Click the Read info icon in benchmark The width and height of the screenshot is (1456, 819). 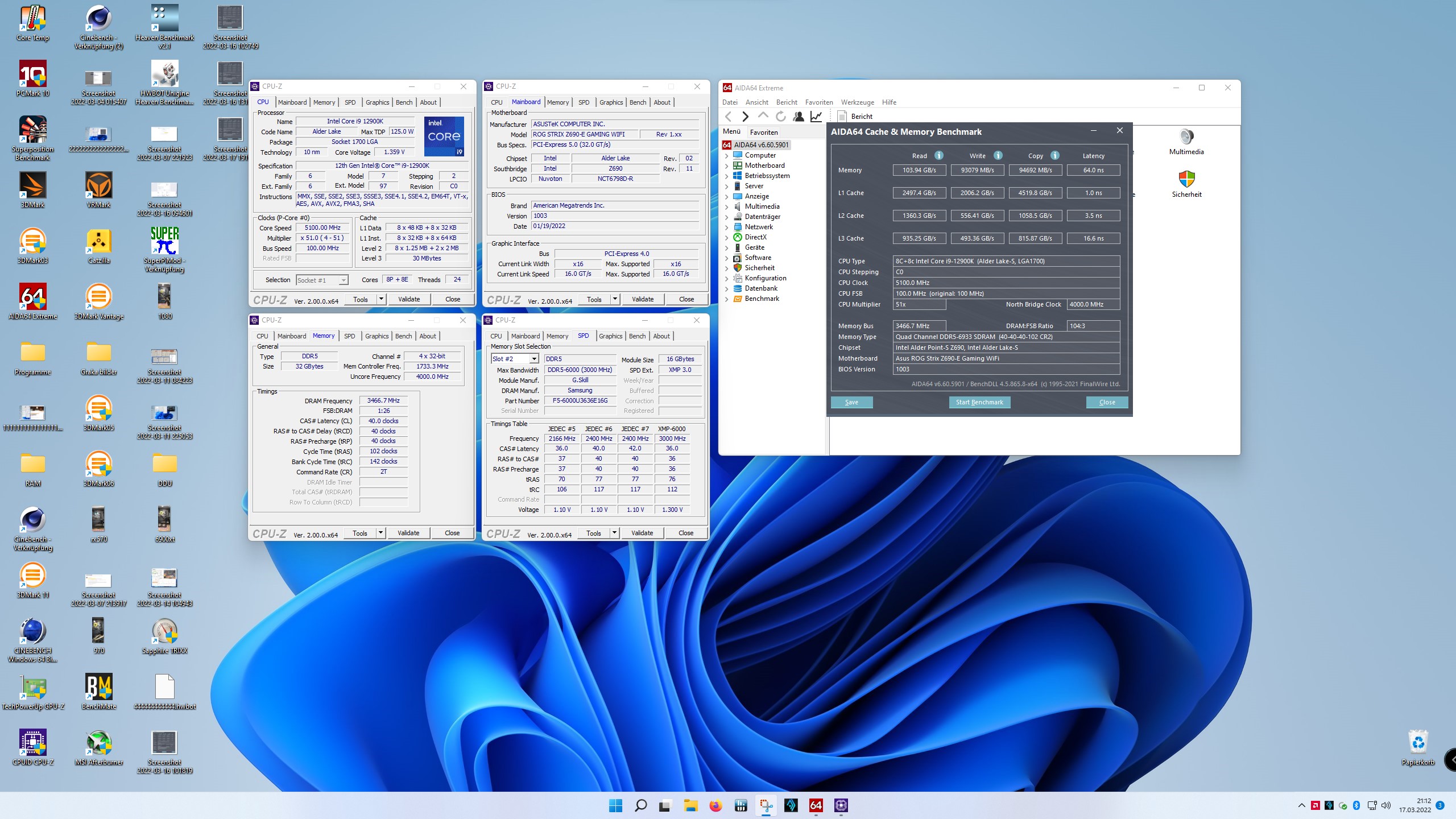(x=939, y=155)
